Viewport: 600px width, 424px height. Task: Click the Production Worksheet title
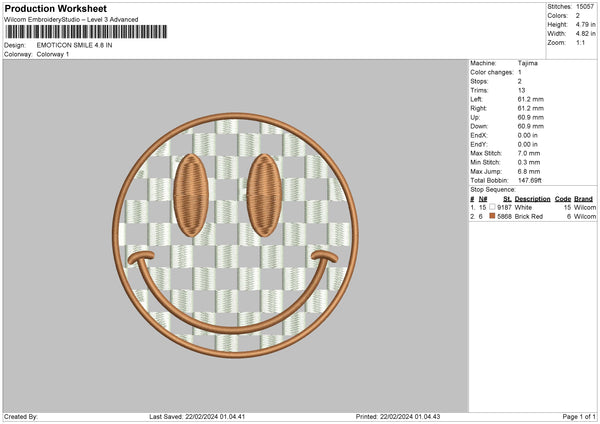[x=55, y=7]
